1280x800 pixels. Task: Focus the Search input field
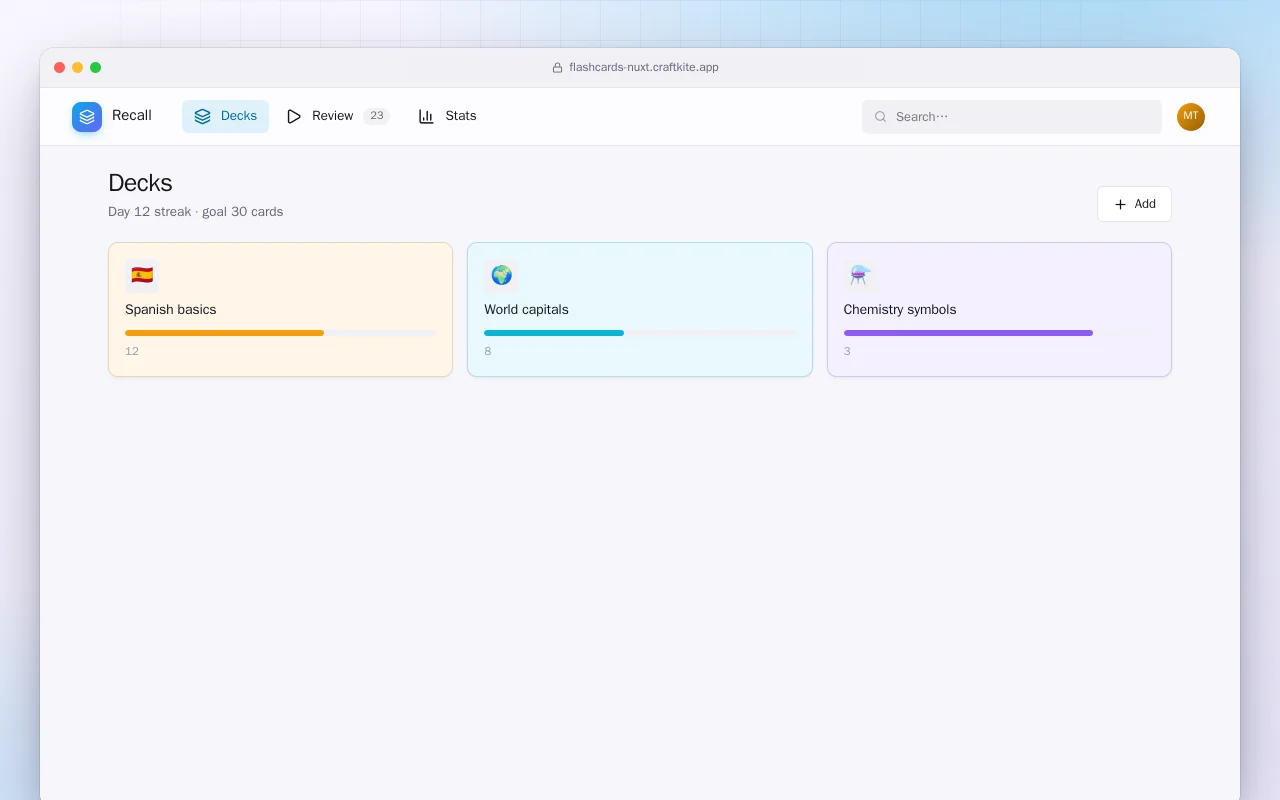1012,117
